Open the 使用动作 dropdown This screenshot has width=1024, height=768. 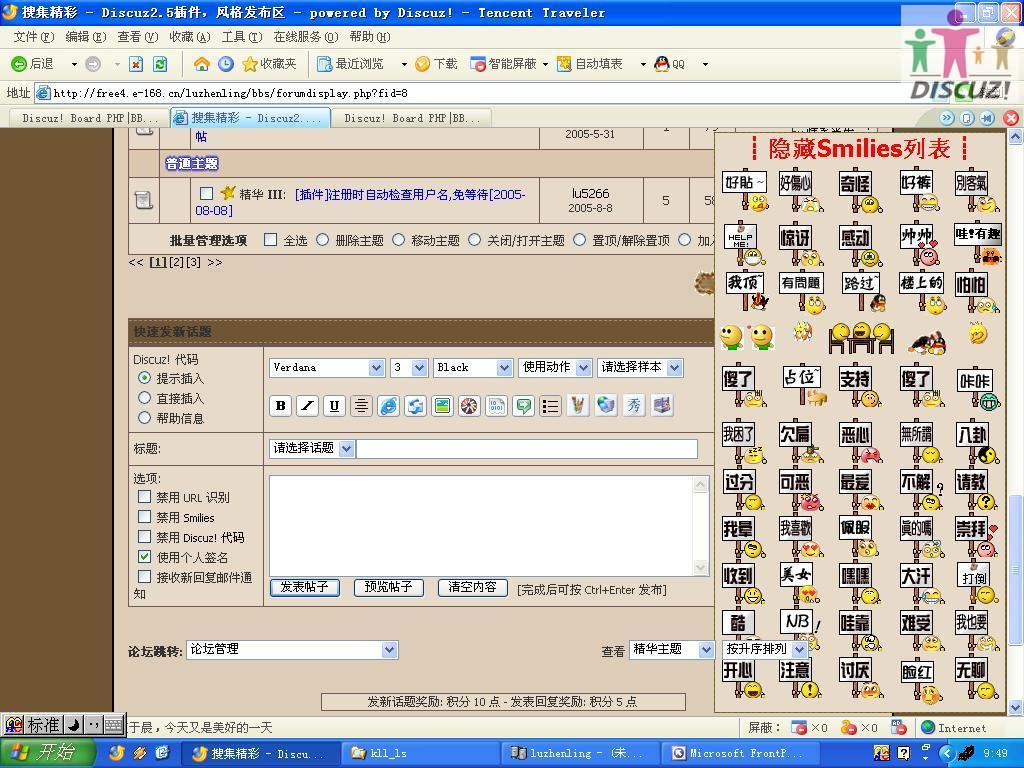point(555,368)
